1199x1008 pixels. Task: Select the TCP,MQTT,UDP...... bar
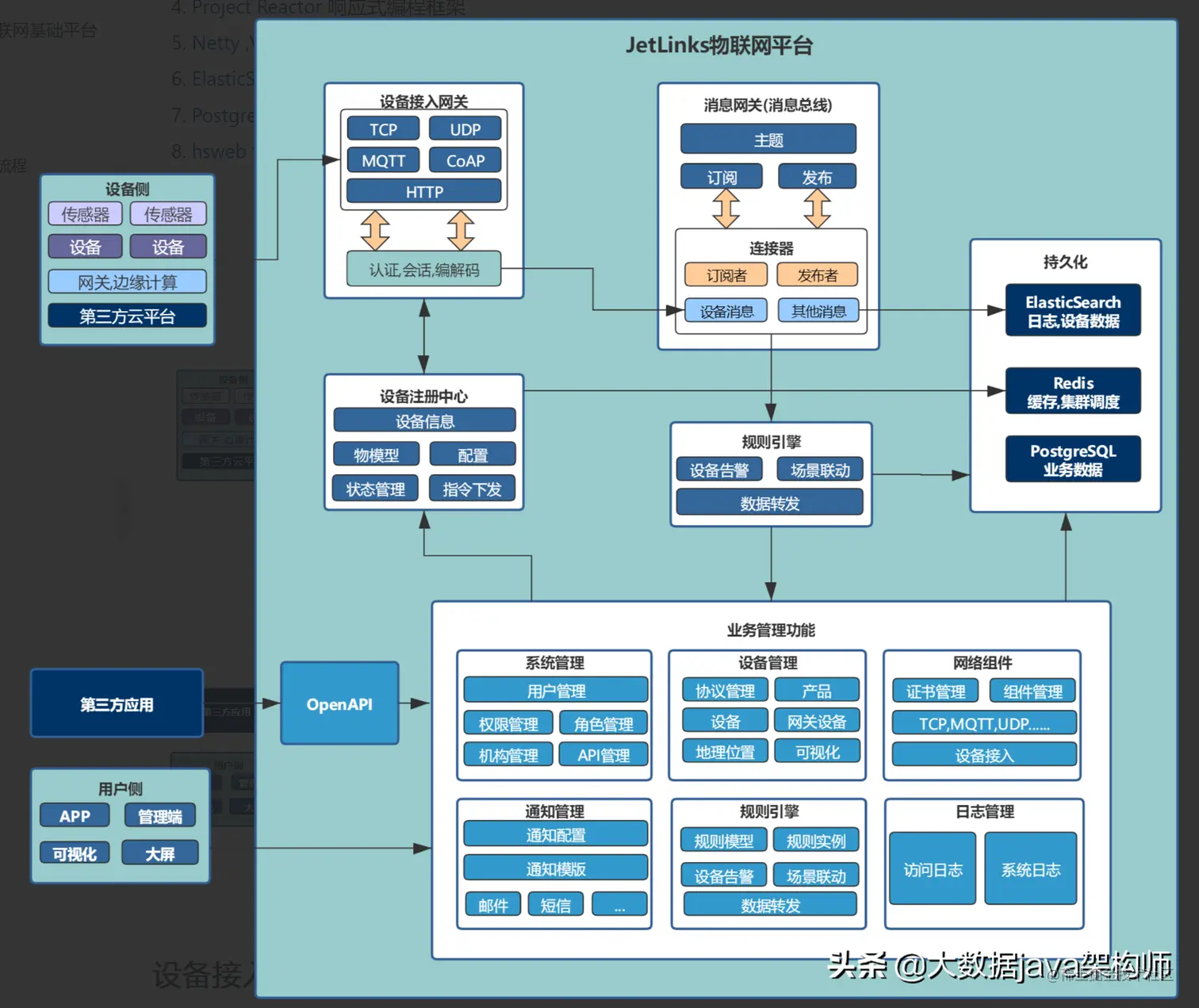pos(984,723)
